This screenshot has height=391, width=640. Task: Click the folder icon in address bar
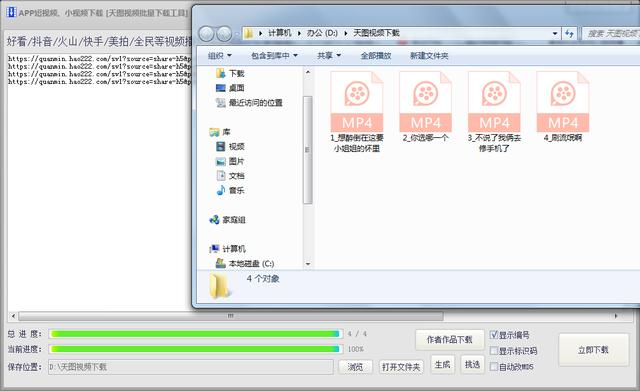pos(248,33)
